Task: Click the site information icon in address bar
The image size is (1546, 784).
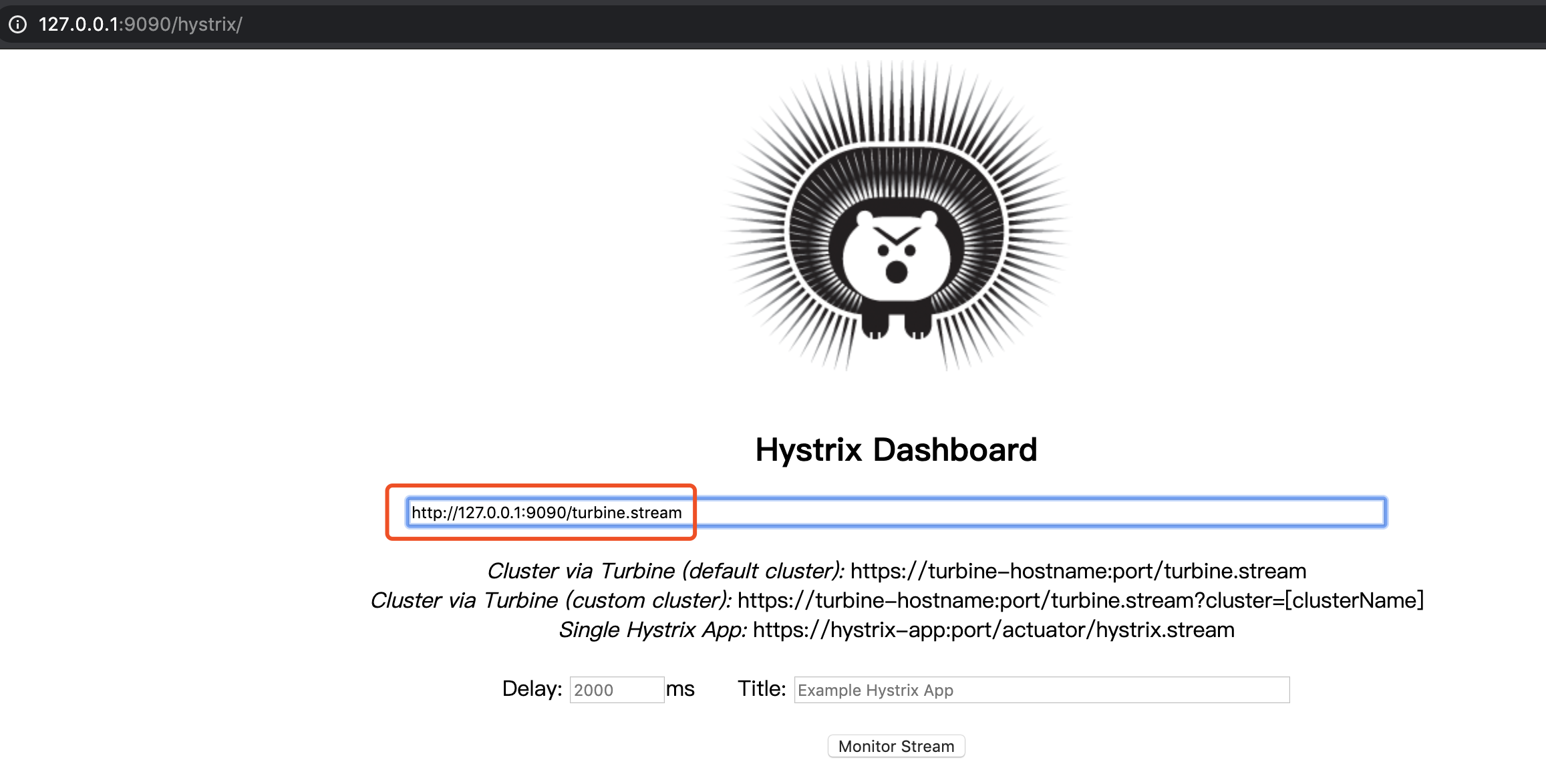Action: tap(18, 25)
